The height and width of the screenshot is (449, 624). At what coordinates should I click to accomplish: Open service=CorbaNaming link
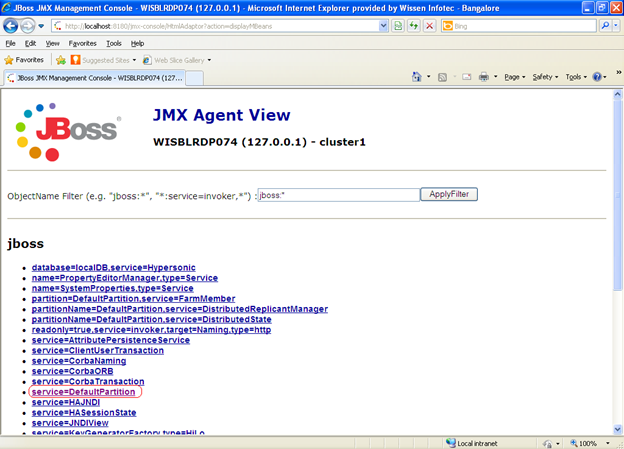[79, 361]
